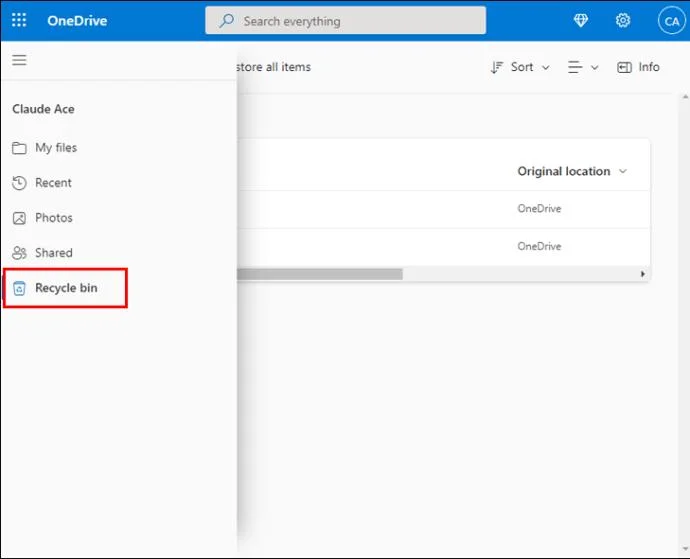
Task: Click Restore all items button
Action: click(274, 67)
